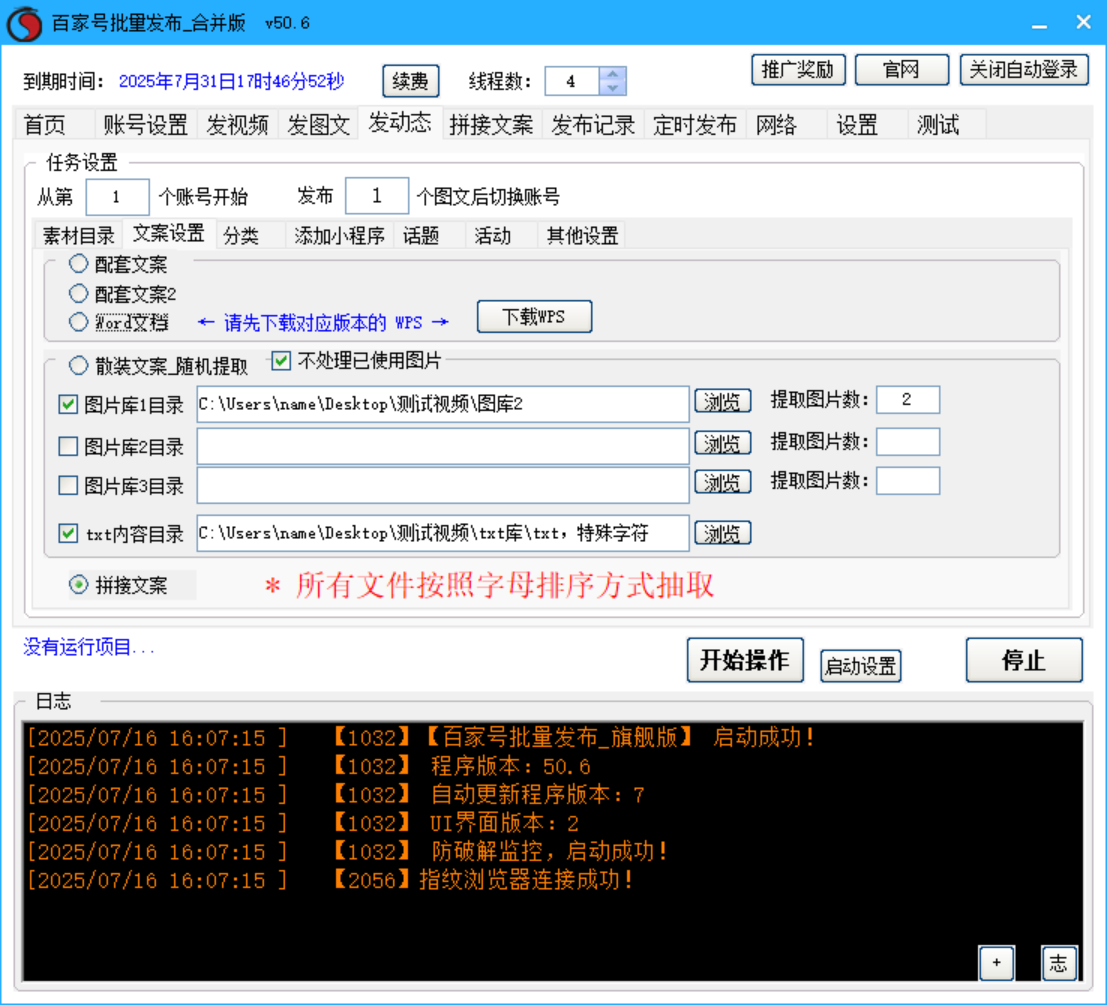Increase the thread count with the up arrow
Image resolution: width=1107 pixels, height=1005 pixels.
tap(612, 74)
